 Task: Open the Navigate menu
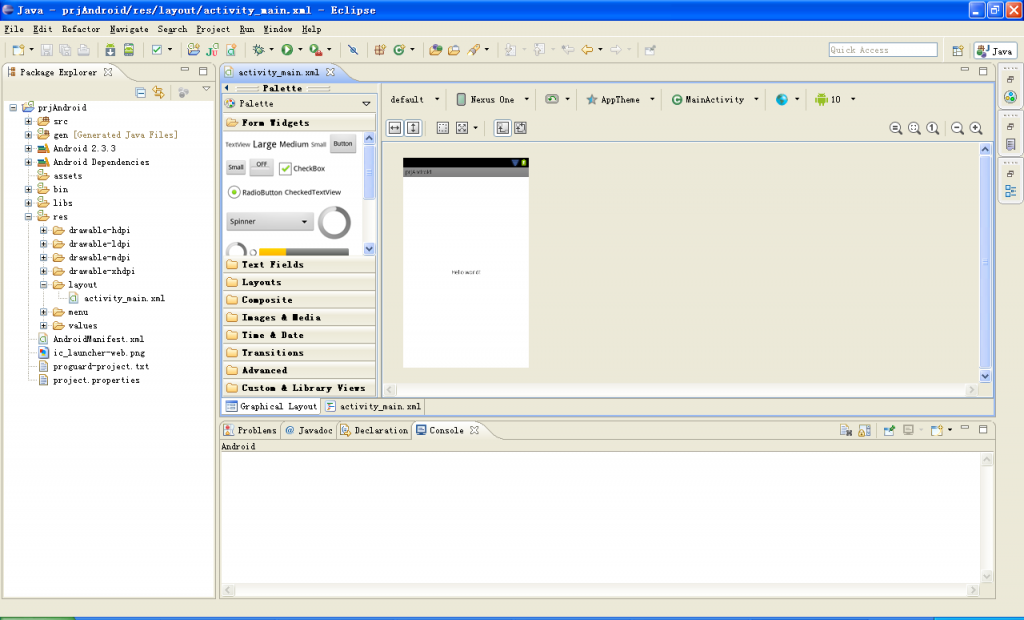[x=129, y=29]
